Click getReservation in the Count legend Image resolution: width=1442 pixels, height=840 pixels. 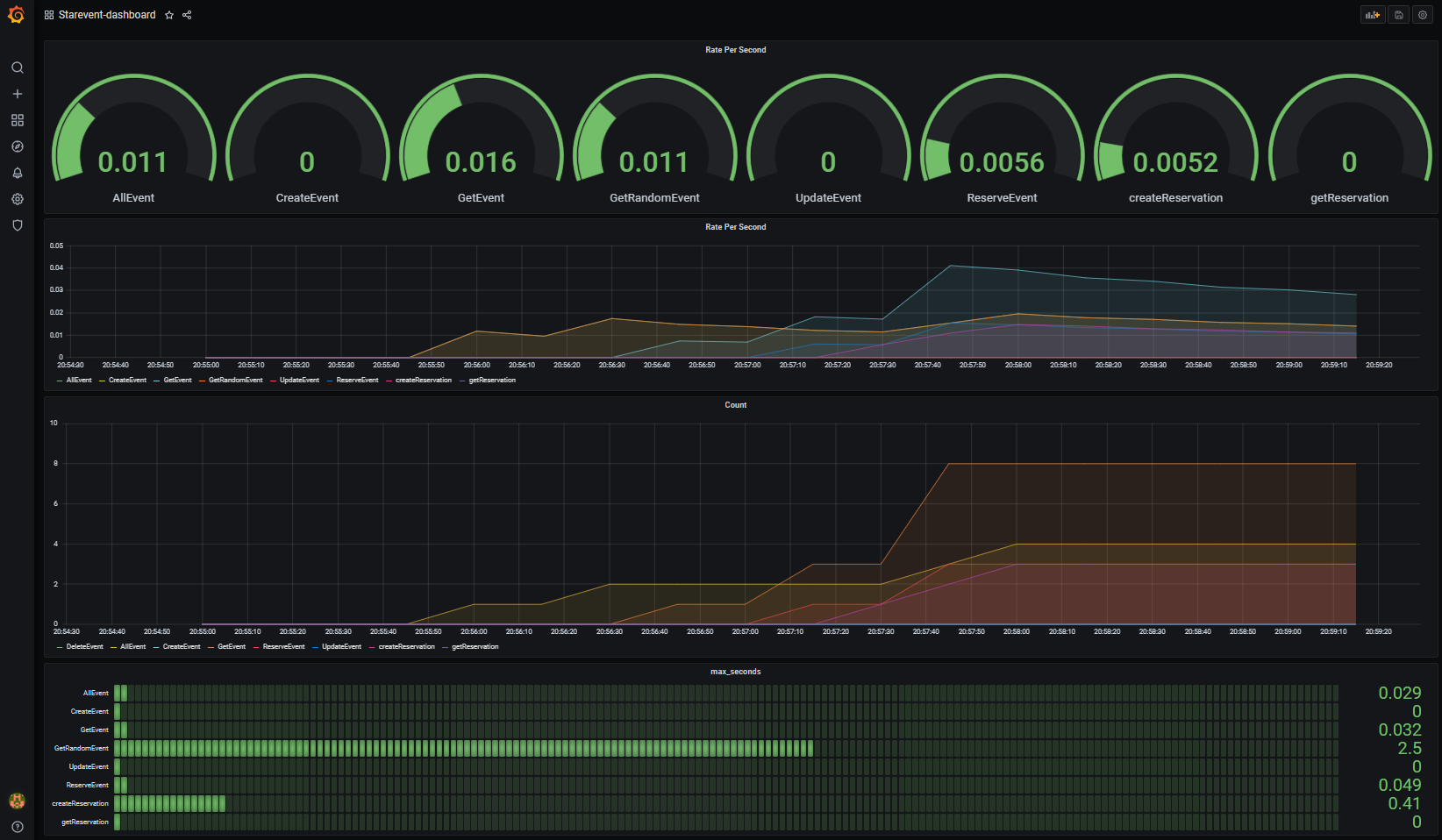[x=475, y=647]
